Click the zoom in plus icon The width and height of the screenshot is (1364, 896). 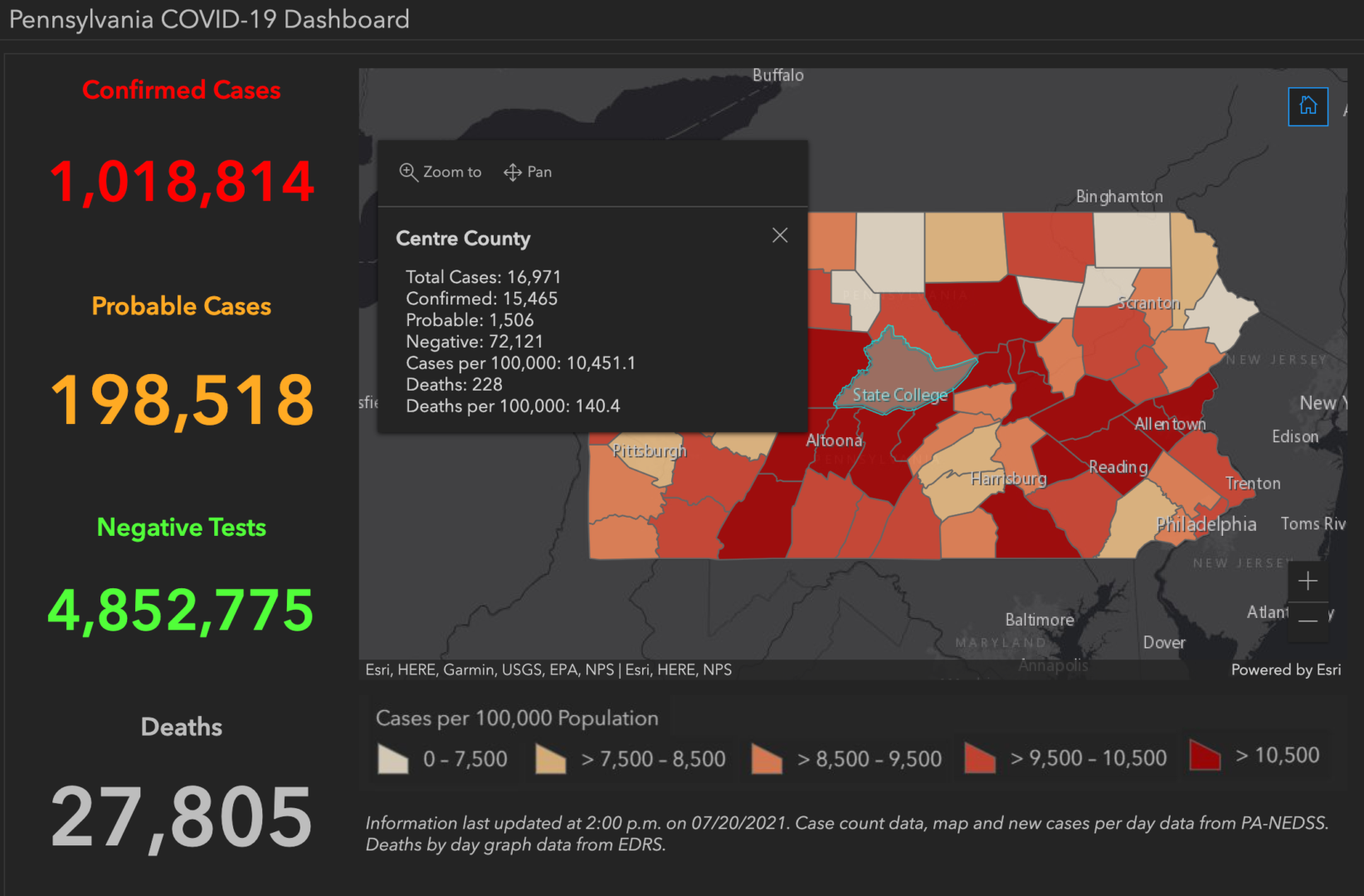tap(1308, 581)
